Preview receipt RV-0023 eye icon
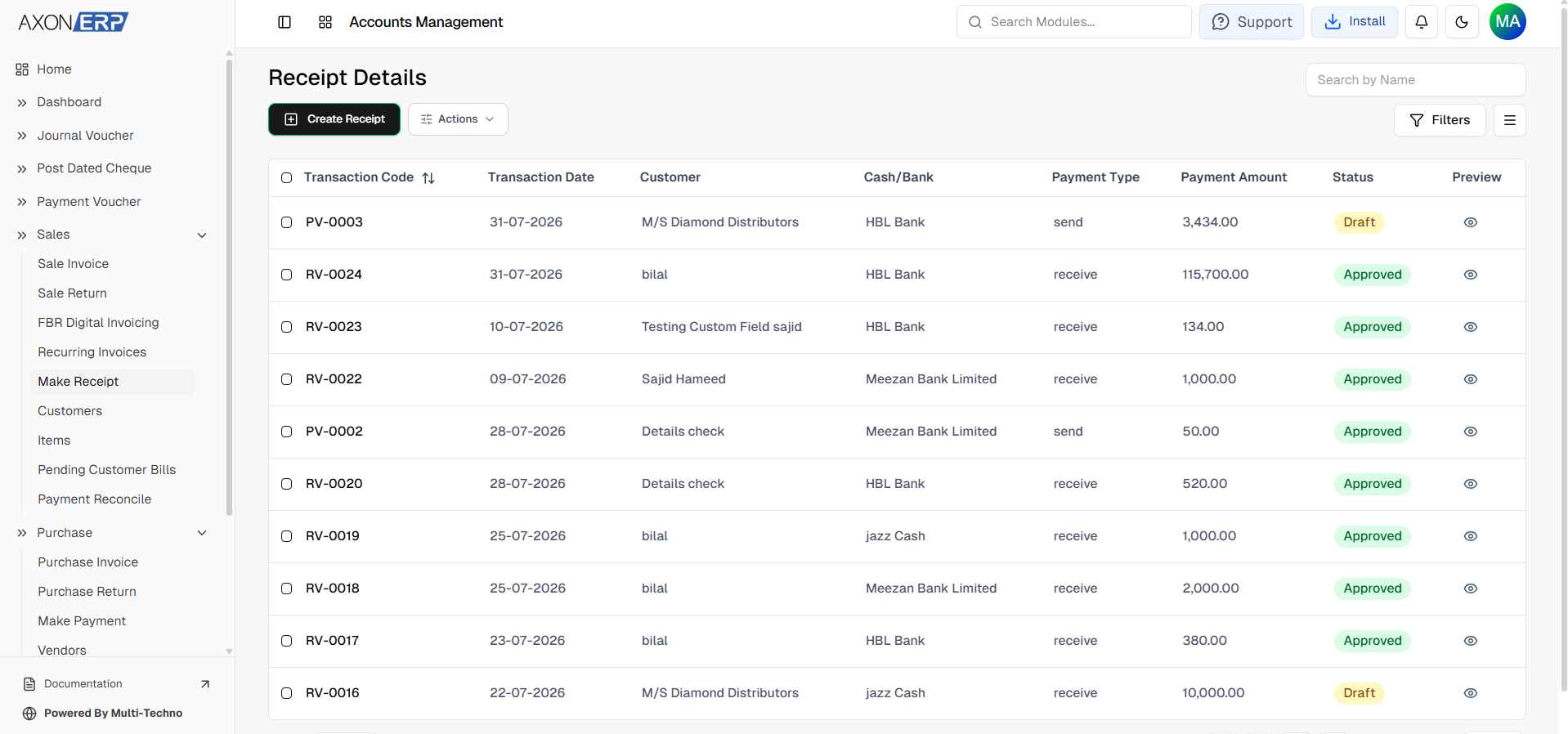The width and height of the screenshot is (1568, 734). point(1471,327)
